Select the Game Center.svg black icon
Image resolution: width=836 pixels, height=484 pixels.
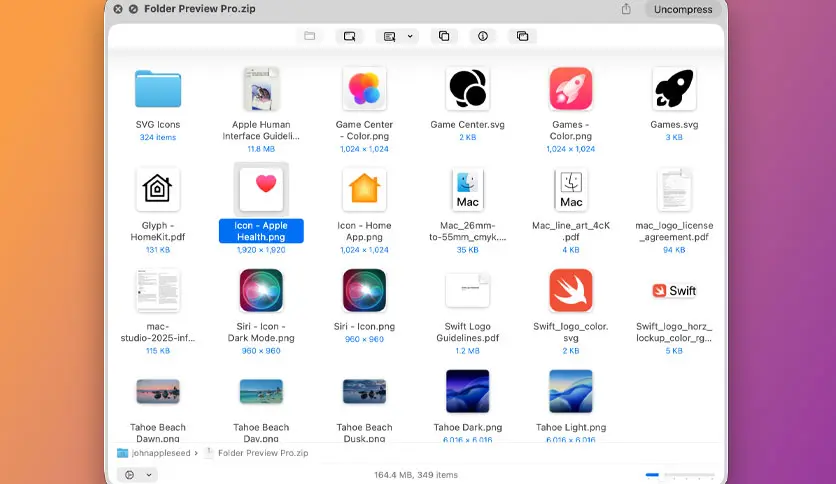click(468, 88)
